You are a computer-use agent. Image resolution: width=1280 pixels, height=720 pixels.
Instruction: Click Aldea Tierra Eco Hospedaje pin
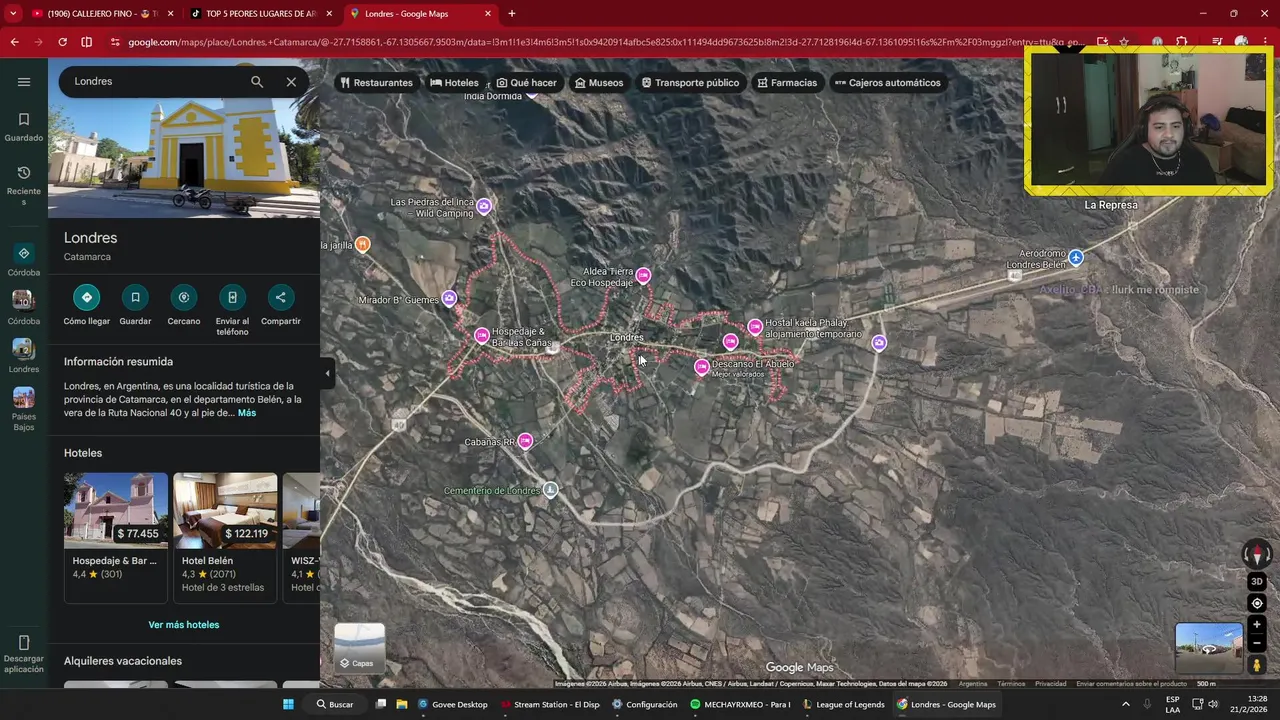[x=643, y=275]
